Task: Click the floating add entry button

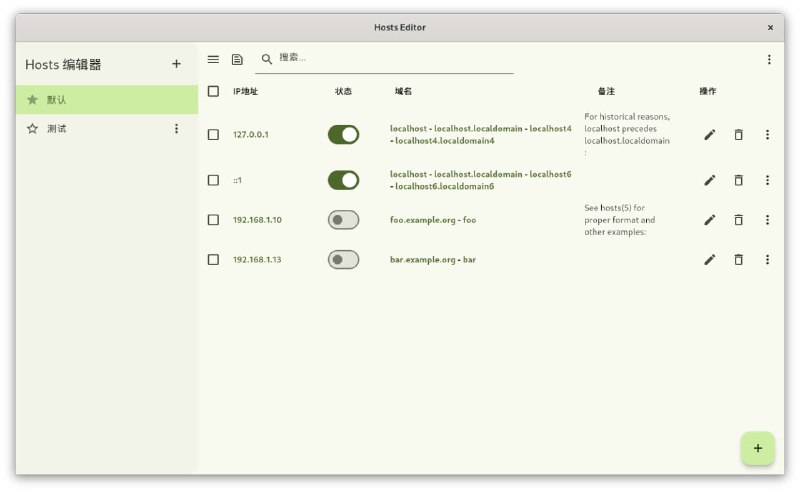Action: tap(757, 448)
